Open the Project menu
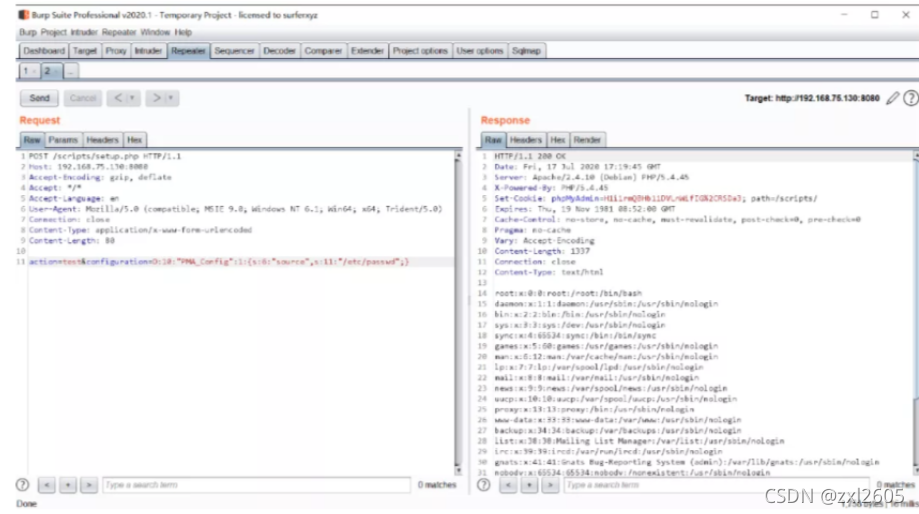919x514 pixels. pos(54,32)
